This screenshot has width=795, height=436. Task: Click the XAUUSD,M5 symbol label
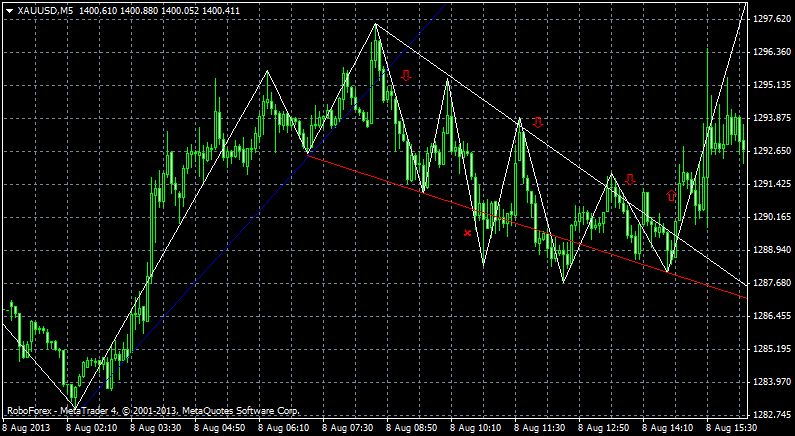pyautogui.click(x=46, y=11)
